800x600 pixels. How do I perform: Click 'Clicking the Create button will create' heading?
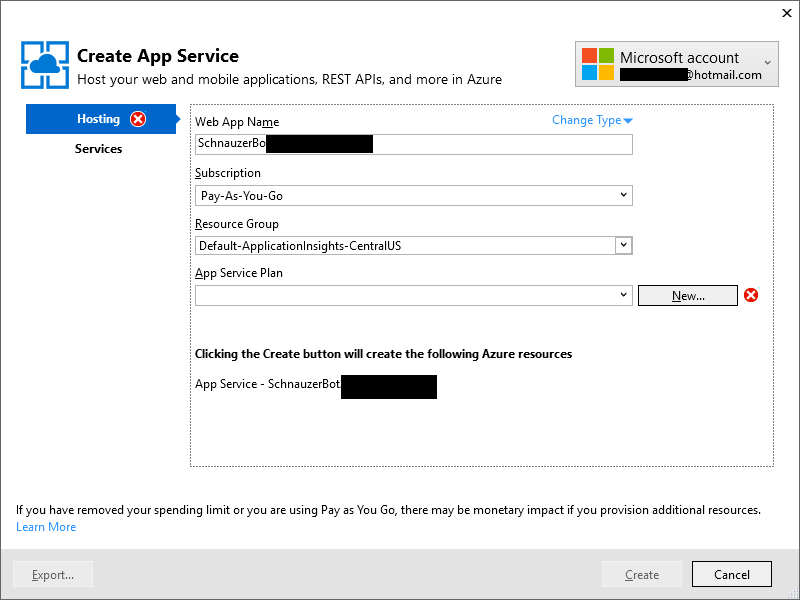coord(384,354)
